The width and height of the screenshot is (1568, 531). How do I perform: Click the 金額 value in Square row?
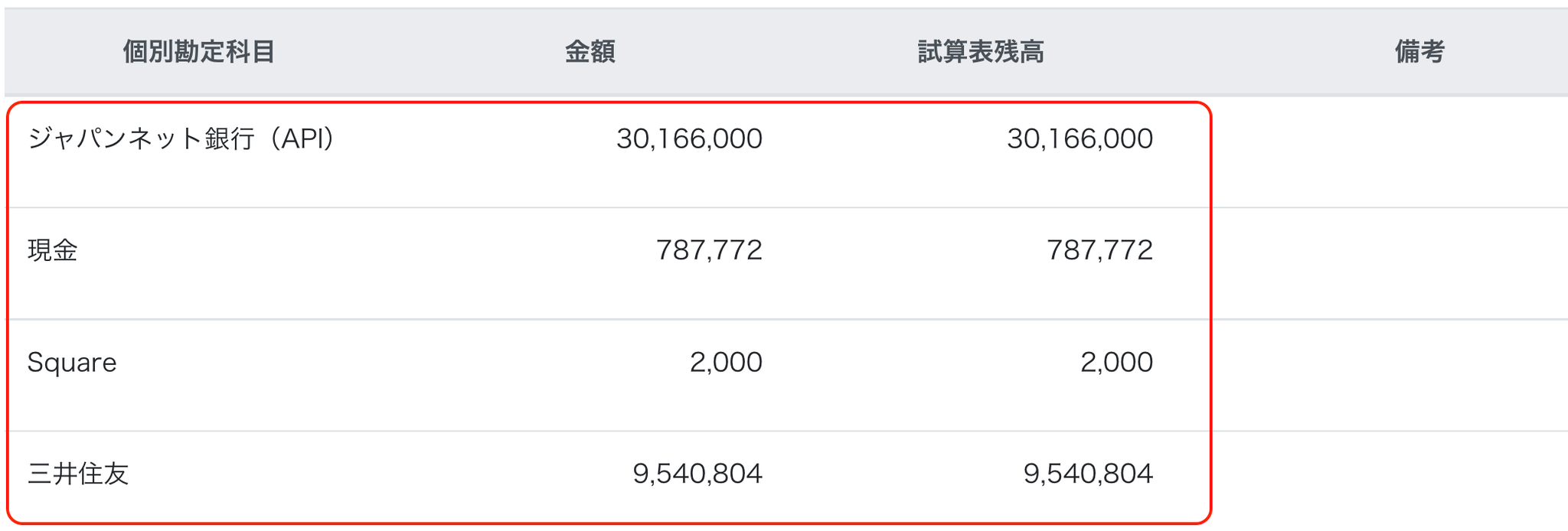[726, 363]
